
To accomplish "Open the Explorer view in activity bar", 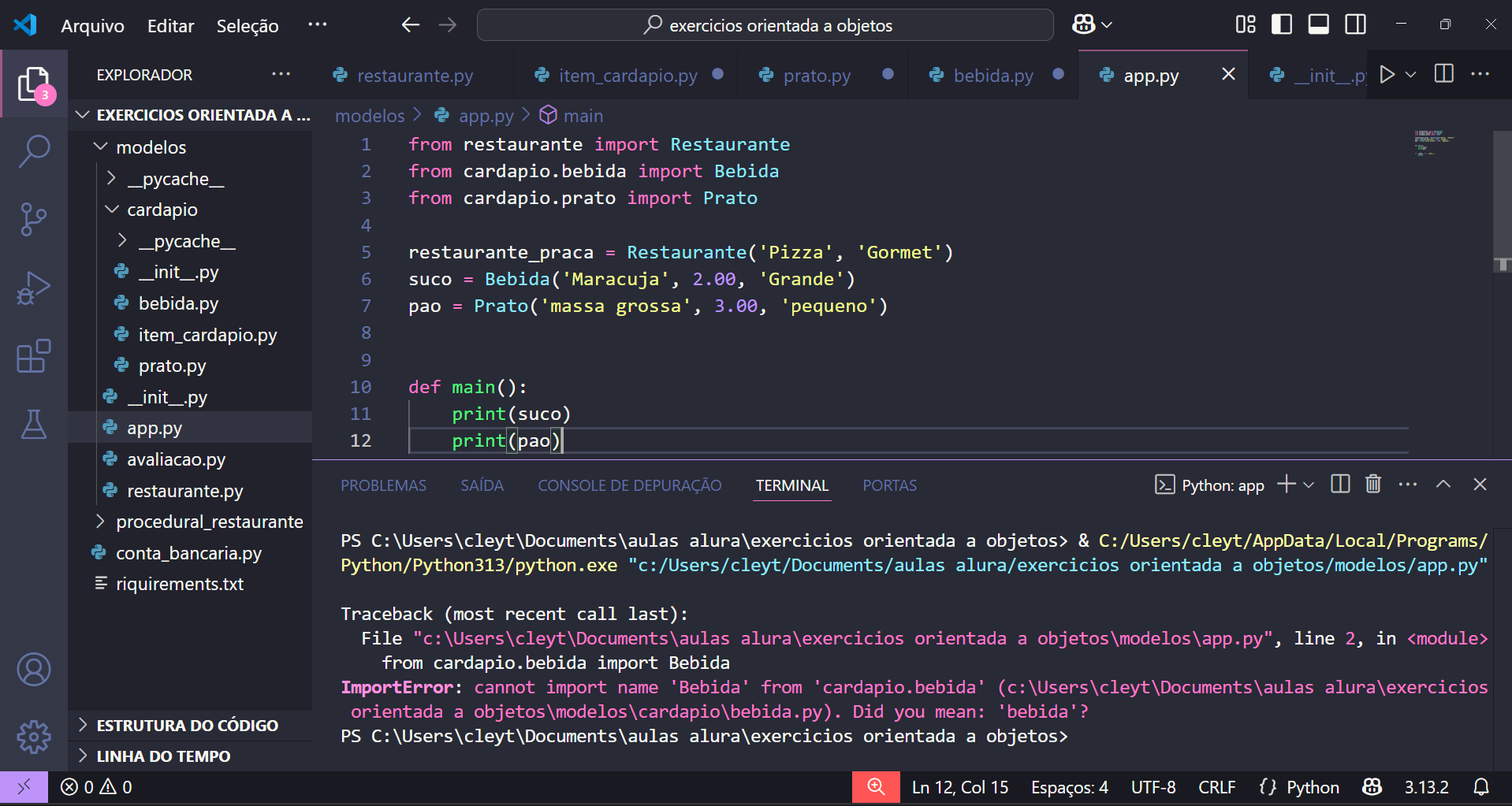I will 34,84.
